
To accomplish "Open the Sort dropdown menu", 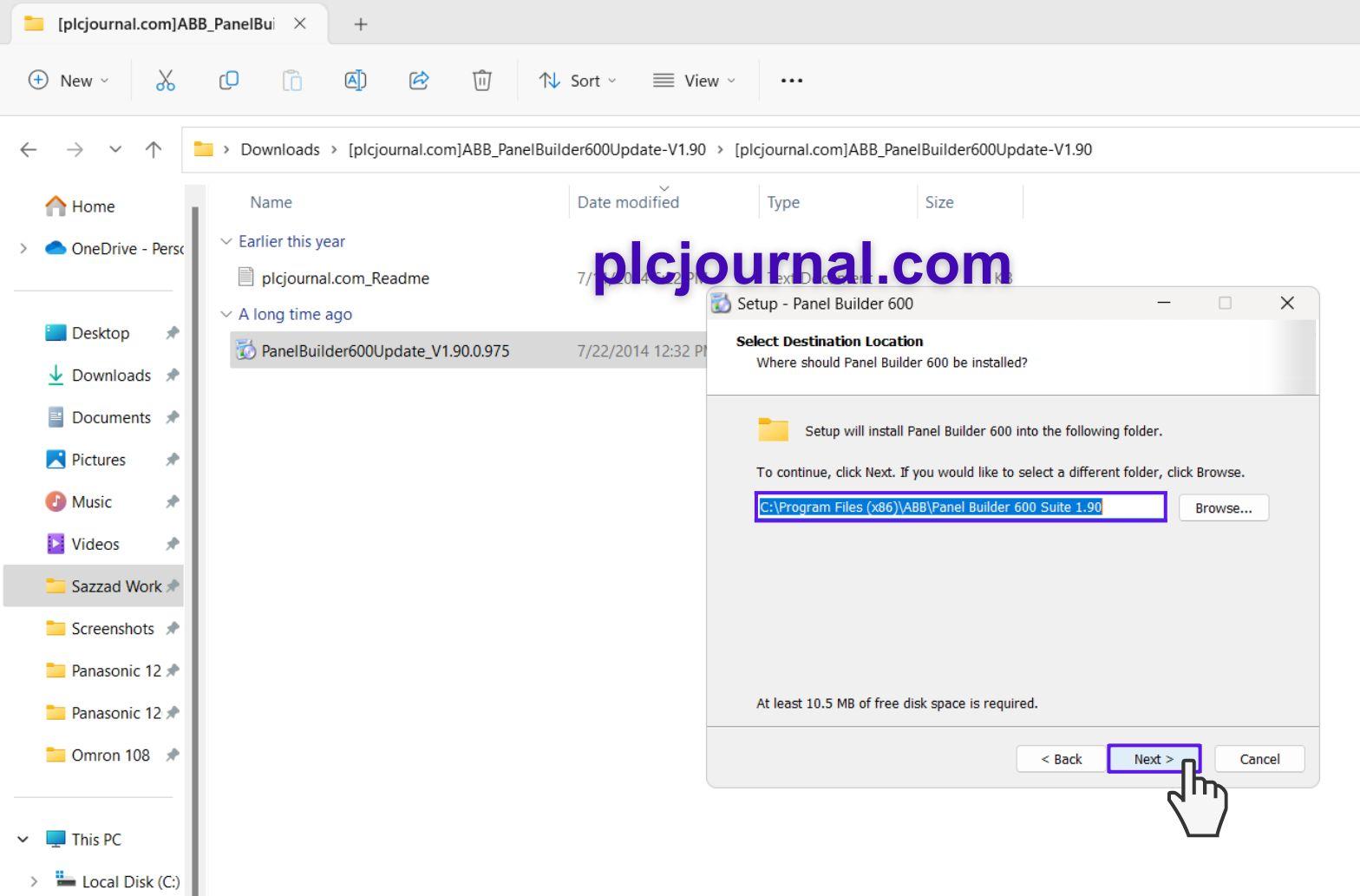I will coord(578,81).
